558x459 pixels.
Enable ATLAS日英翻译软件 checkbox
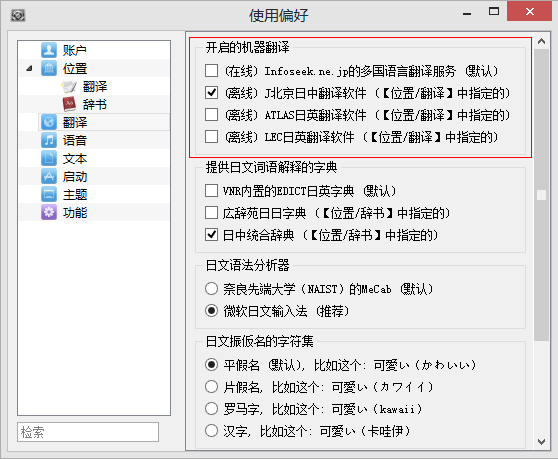pos(211,115)
